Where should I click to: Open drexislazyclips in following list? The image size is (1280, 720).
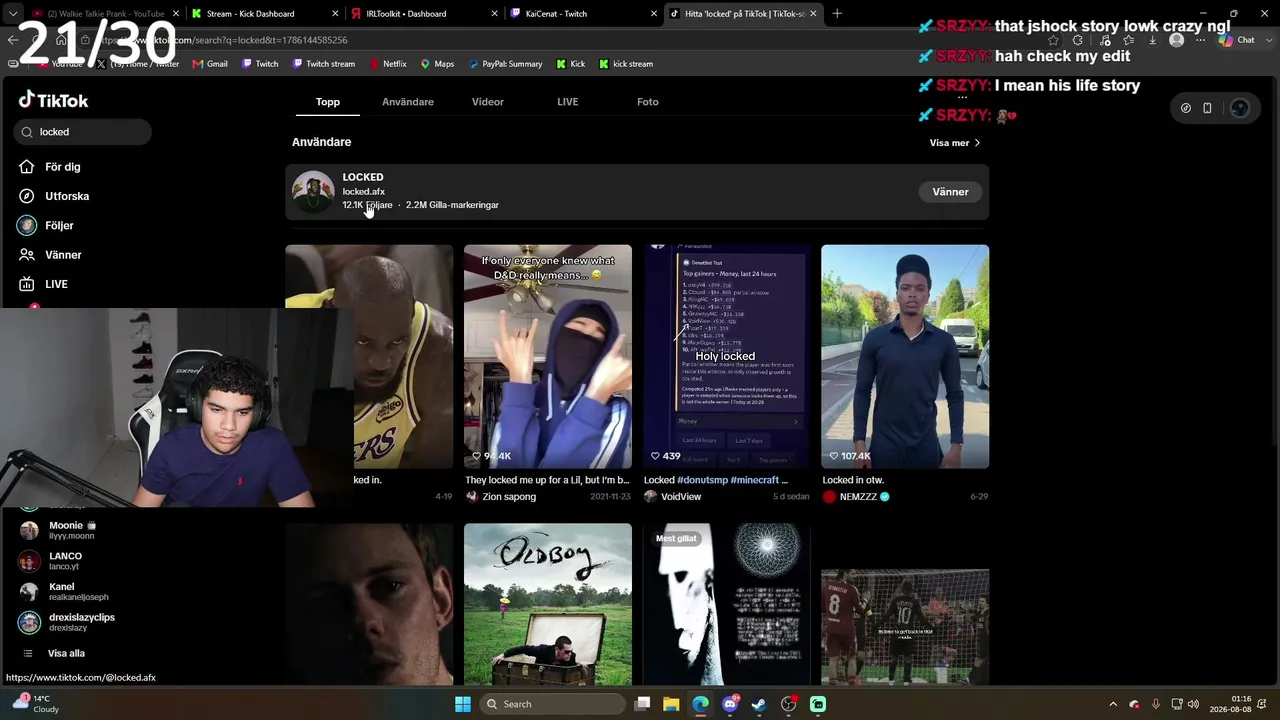[68, 622]
